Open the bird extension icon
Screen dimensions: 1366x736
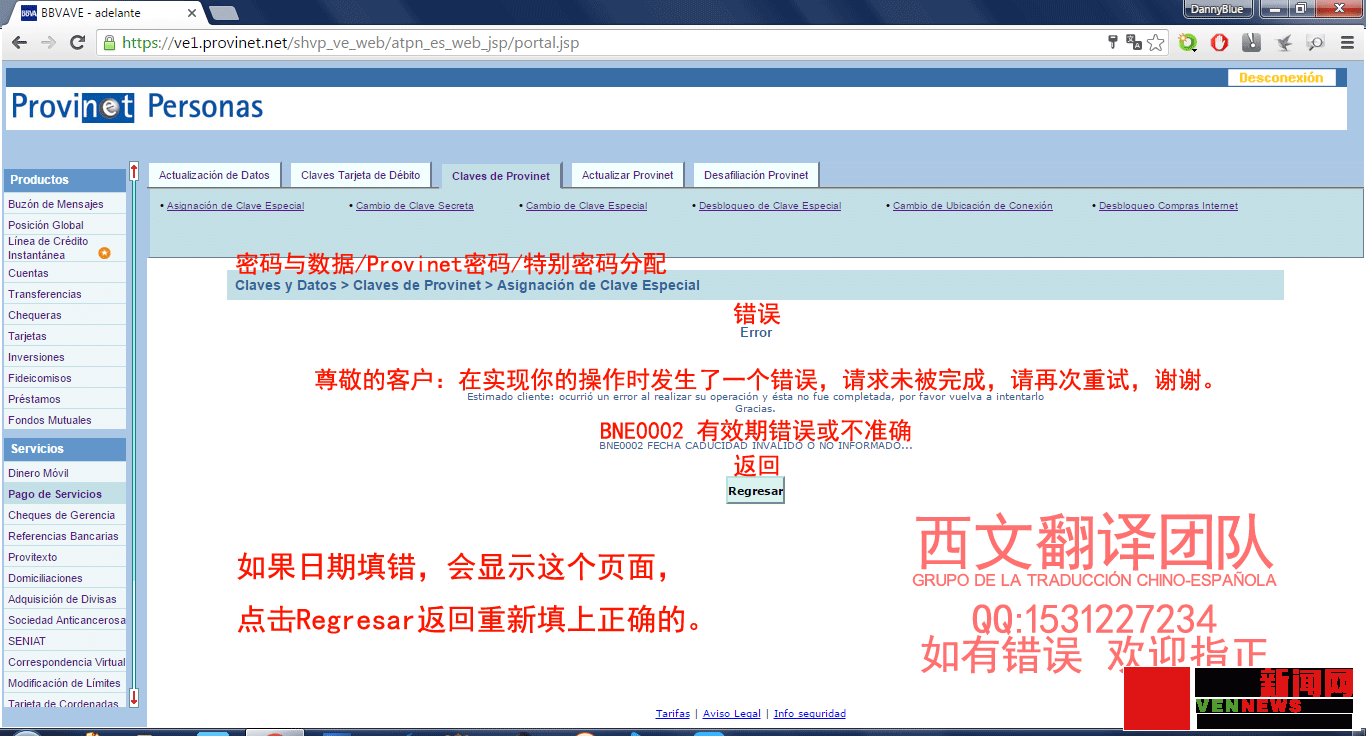point(1284,43)
